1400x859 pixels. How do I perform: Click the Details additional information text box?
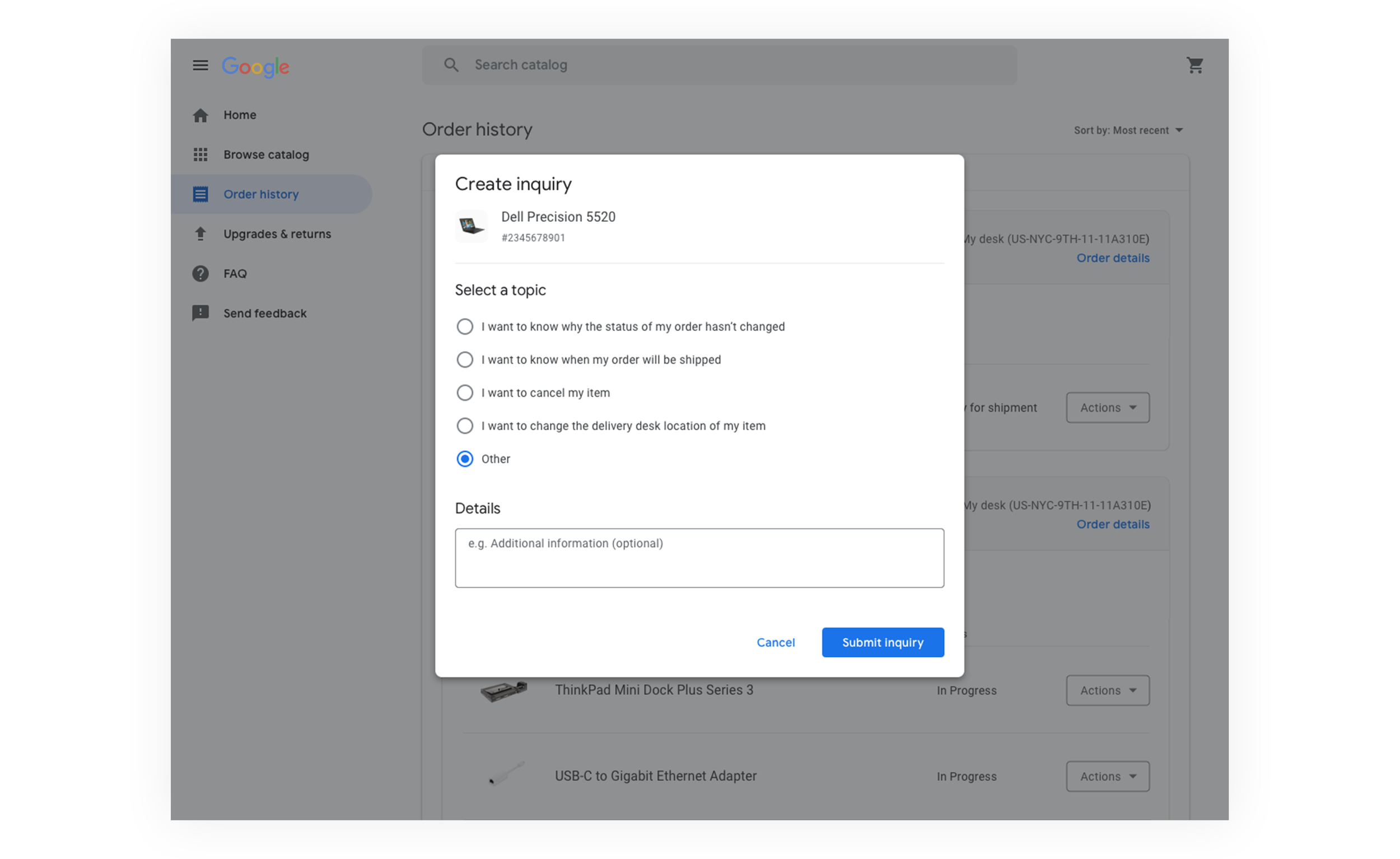(699, 558)
